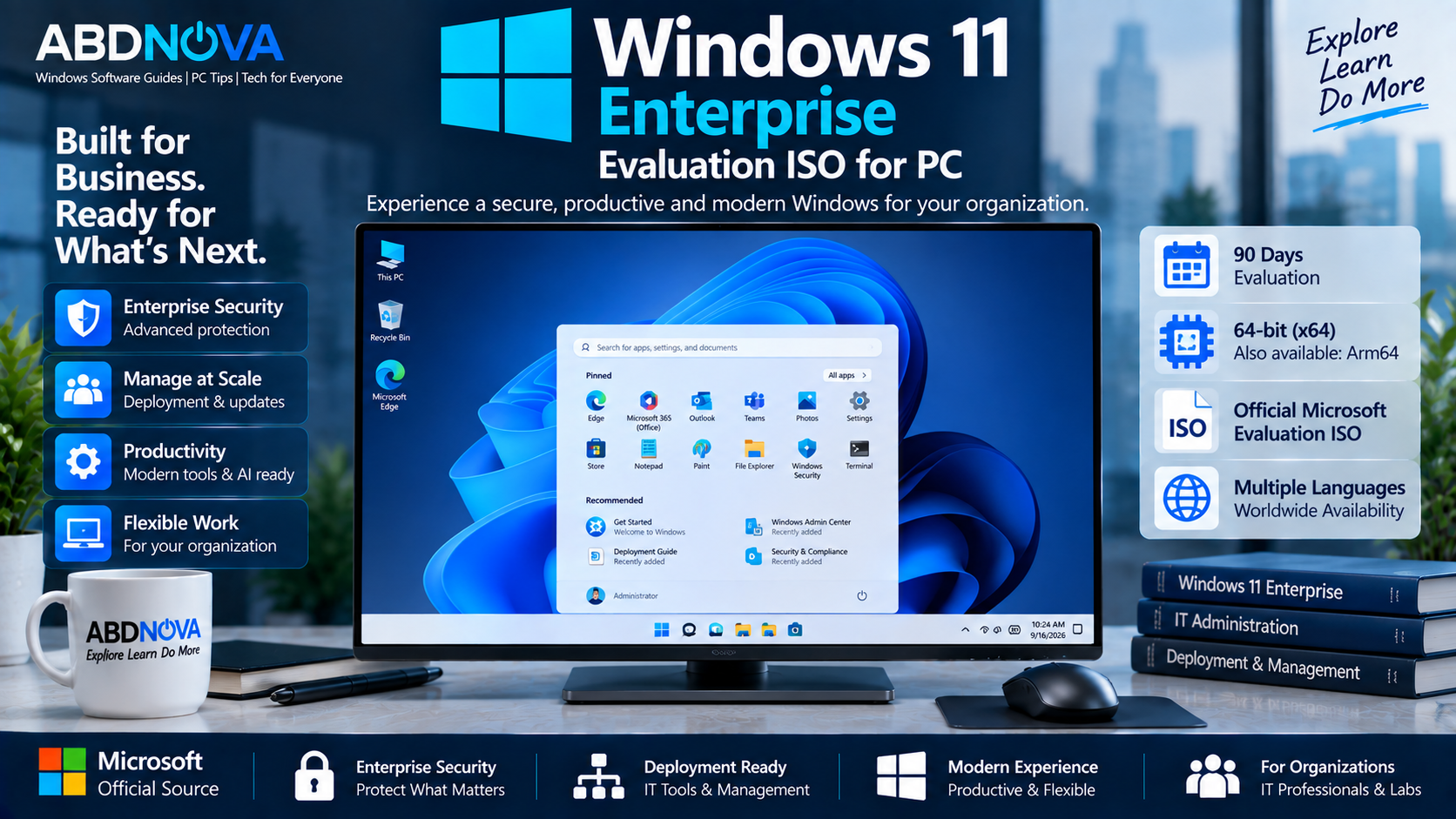Viewport: 1456px width, 819px height.
Task: Open Windows Admin Center recommended item
Action: (x=798, y=527)
